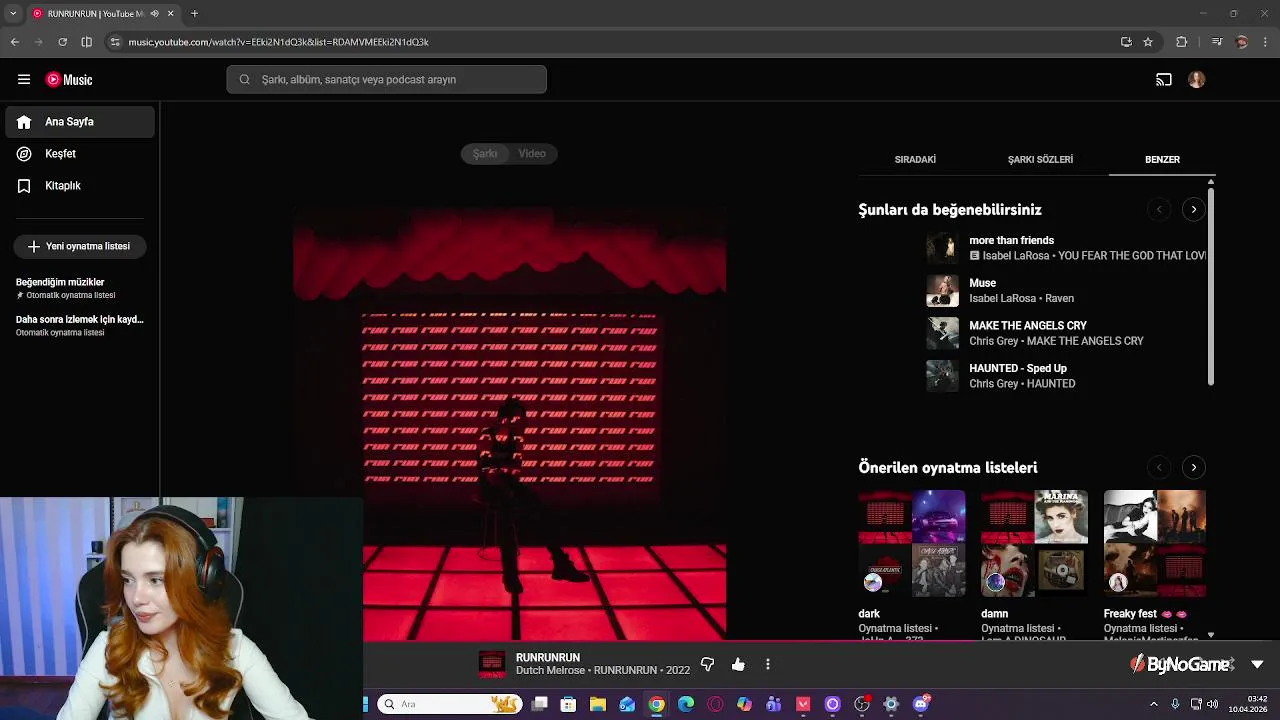Open File Explorer from the taskbar

click(x=598, y=704)
